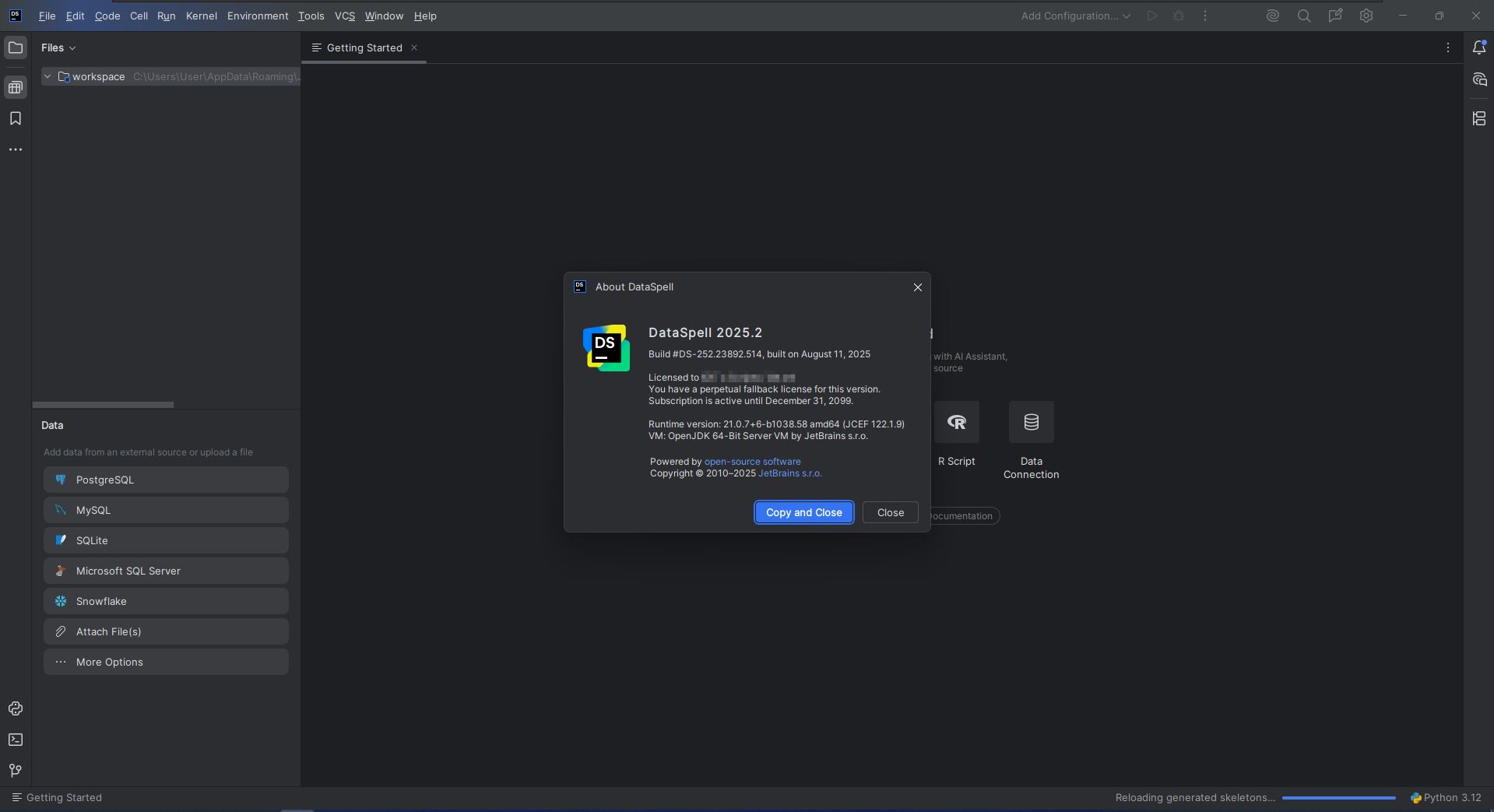Open the JetBrains s.r.o. link
The width and height of the screenshot is (1494, 812).
pyautogui.click(x=790, y=473)
